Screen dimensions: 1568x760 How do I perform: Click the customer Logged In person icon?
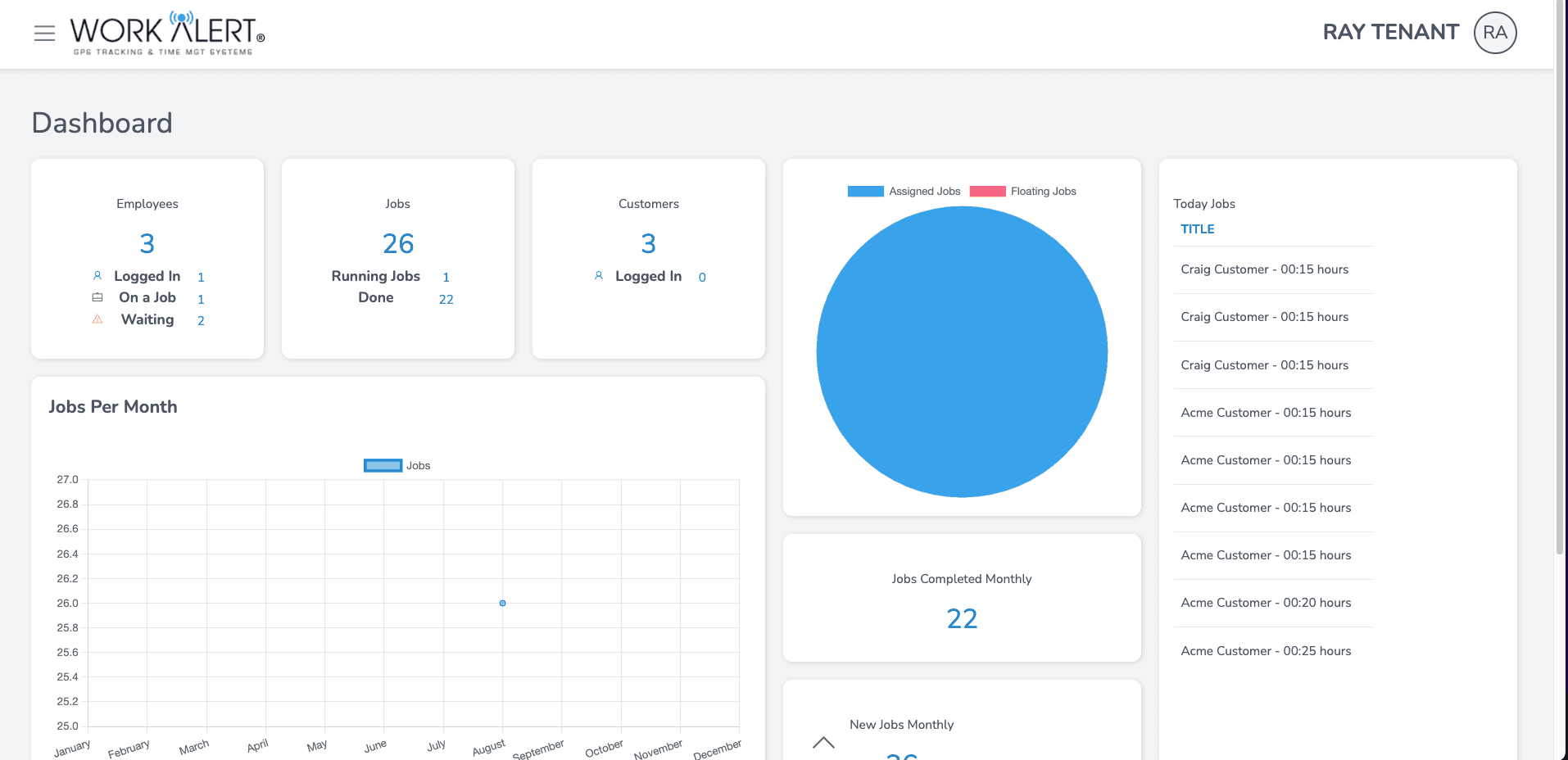tap(599, 276)
